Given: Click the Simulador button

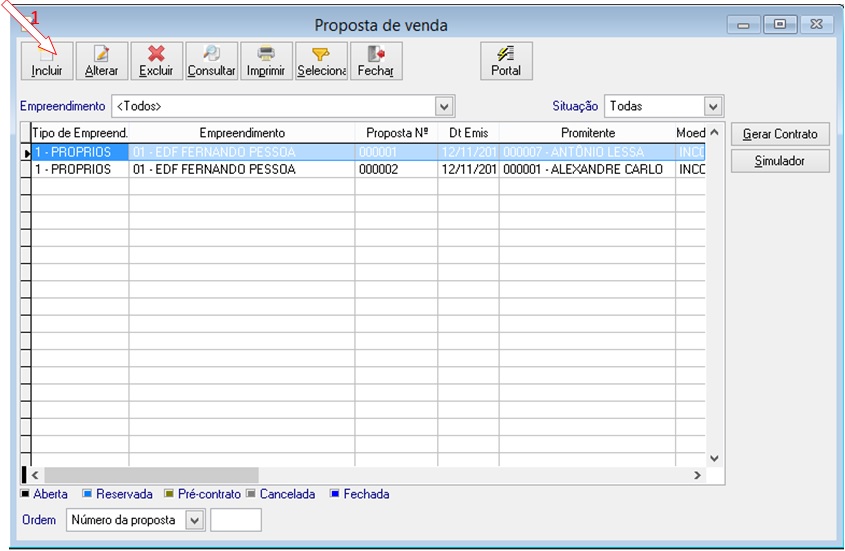Looking at the screenshot, I should coord(780,161).
